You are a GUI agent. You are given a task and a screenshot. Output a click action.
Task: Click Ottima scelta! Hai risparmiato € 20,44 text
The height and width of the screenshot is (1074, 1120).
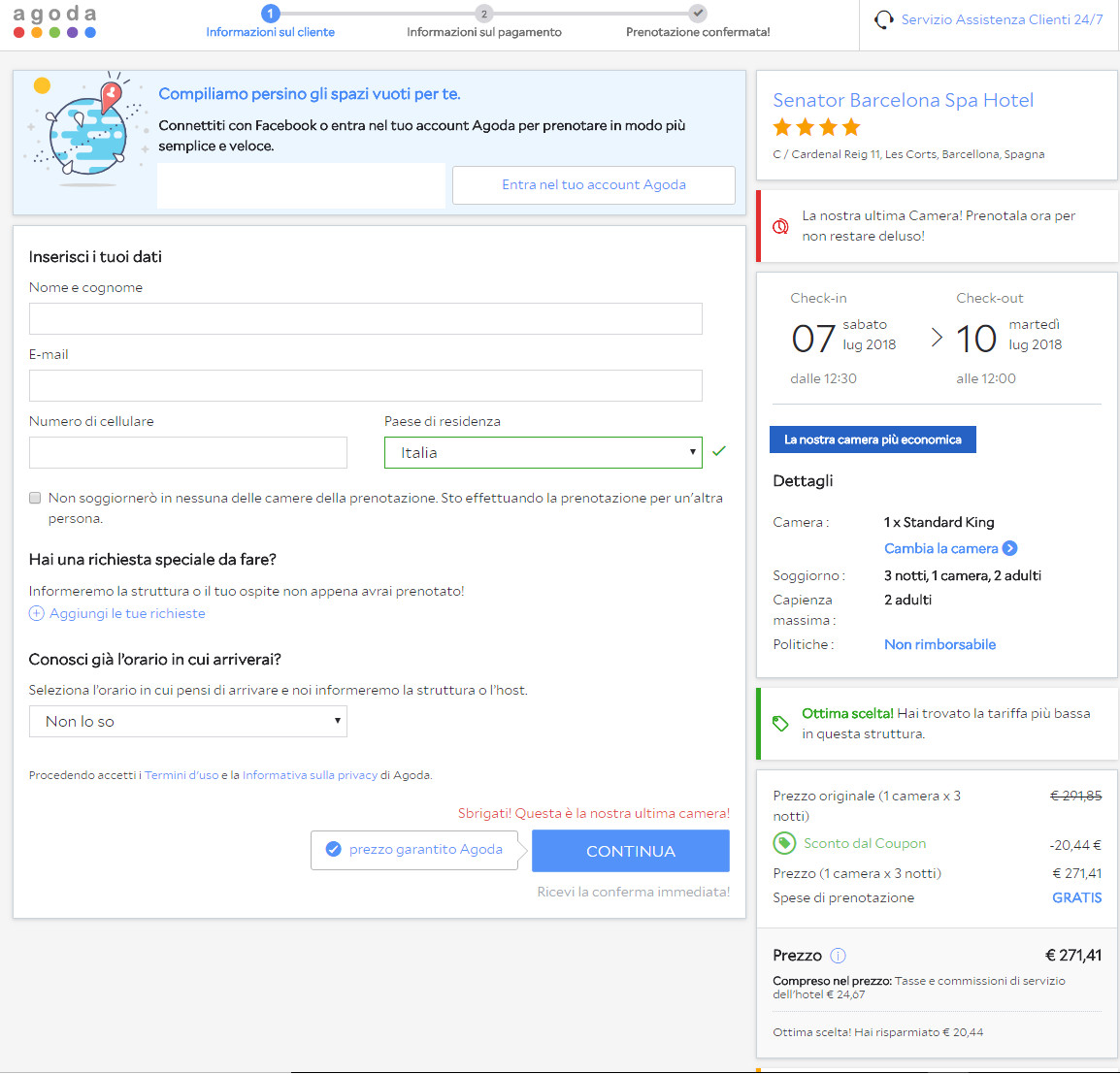click(878, 1032)
